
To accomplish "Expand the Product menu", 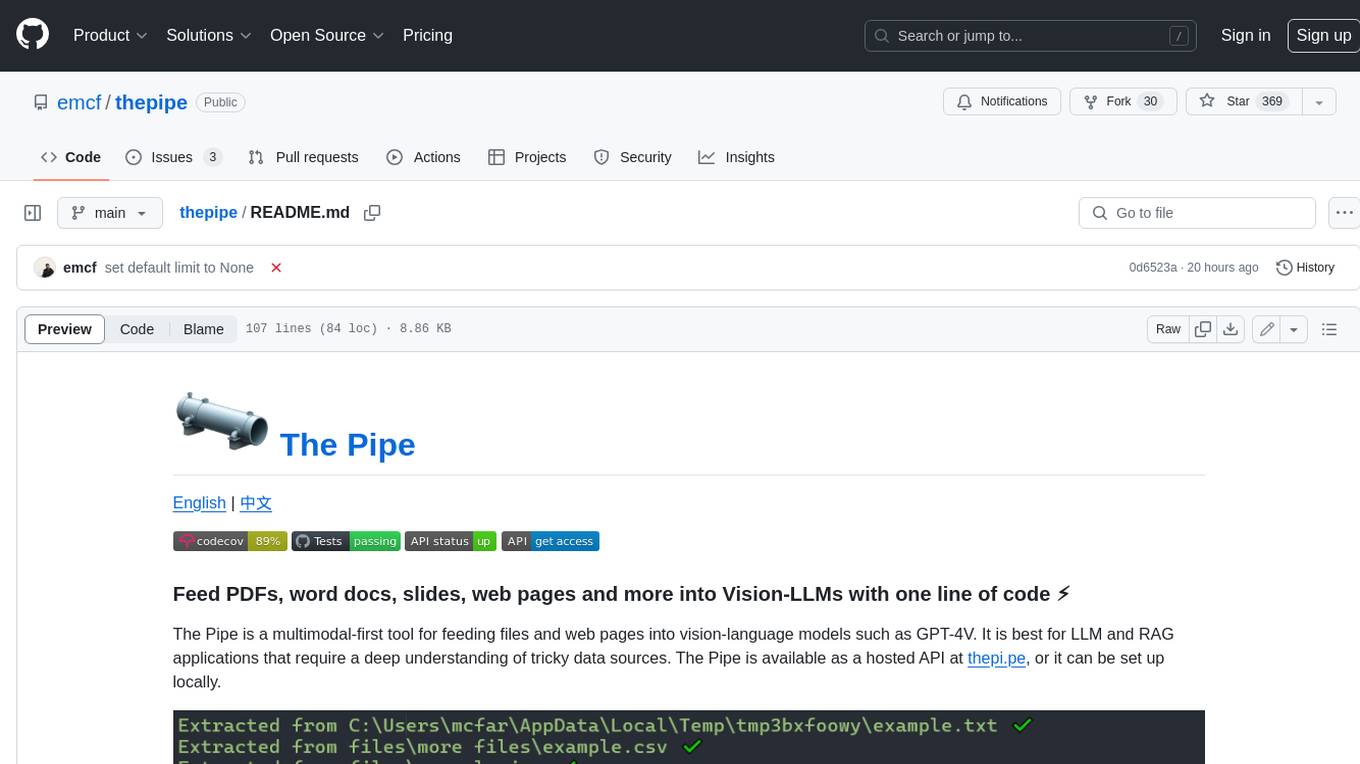I will pos(110,35).
